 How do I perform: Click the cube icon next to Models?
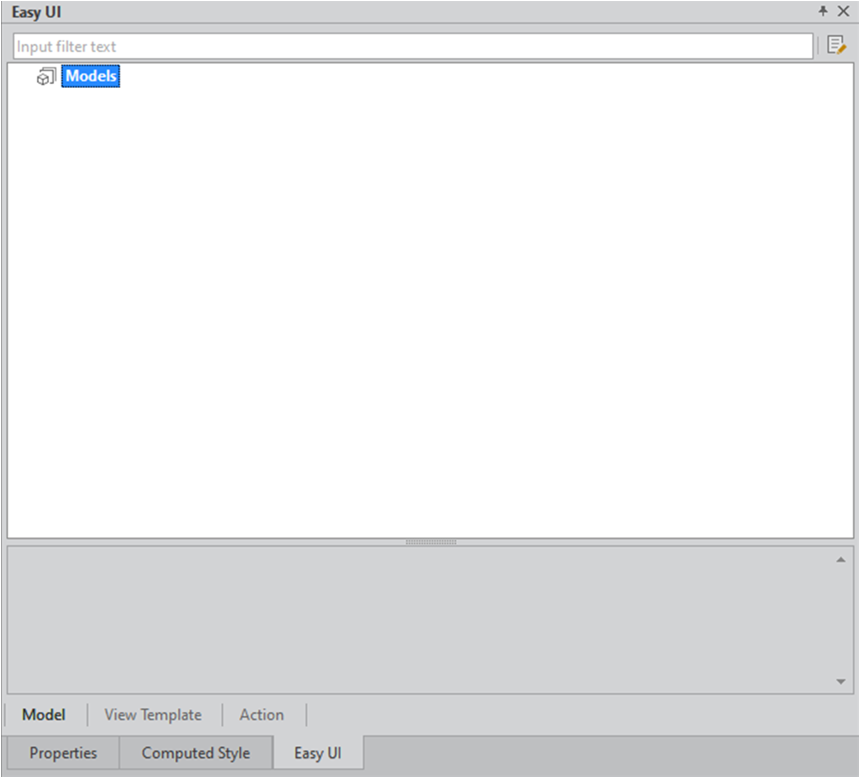coord(46,76)
